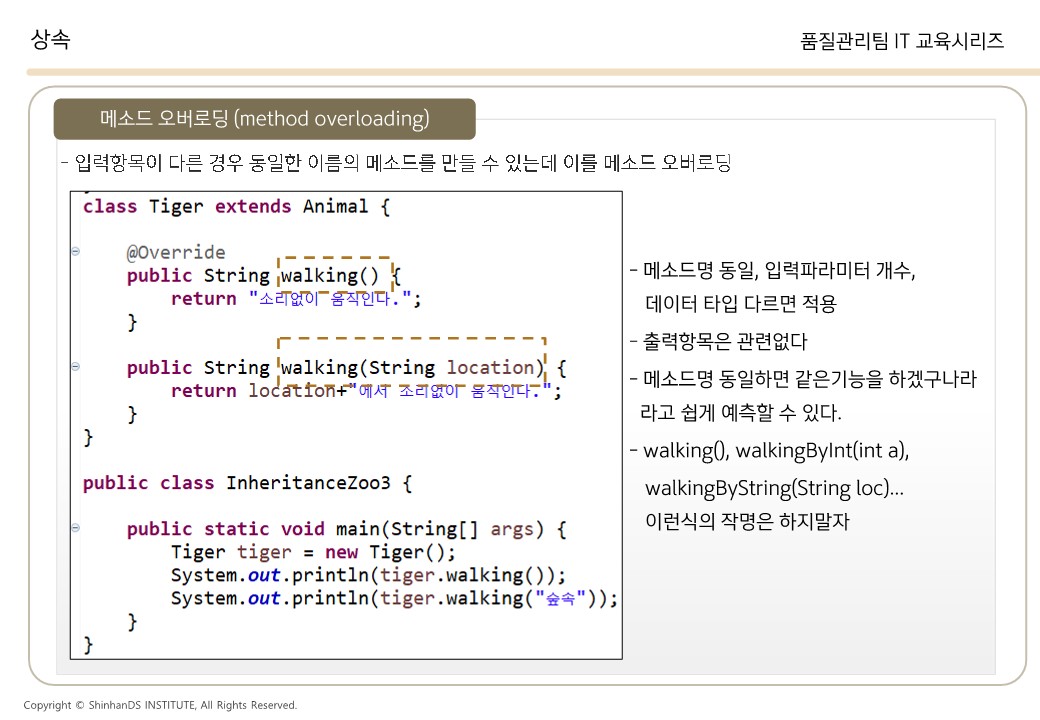Click the note "이런식의 작명은 하지말자"
The height and width of the screenshot is (720, 1040).
pos(747,521)
